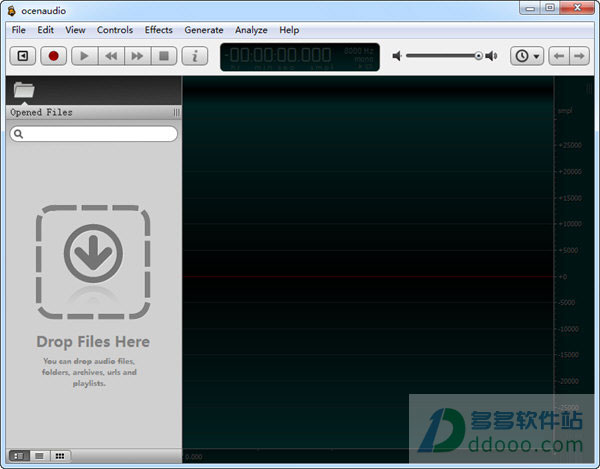Click the Opened Files header label
Image resolution: width=600 pixels, height=469 pixels.
coord(41,112)
